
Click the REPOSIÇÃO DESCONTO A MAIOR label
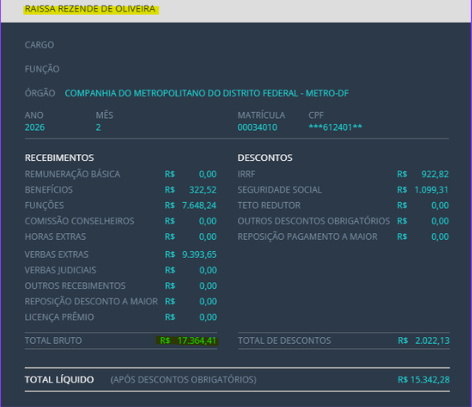point(91,301)
